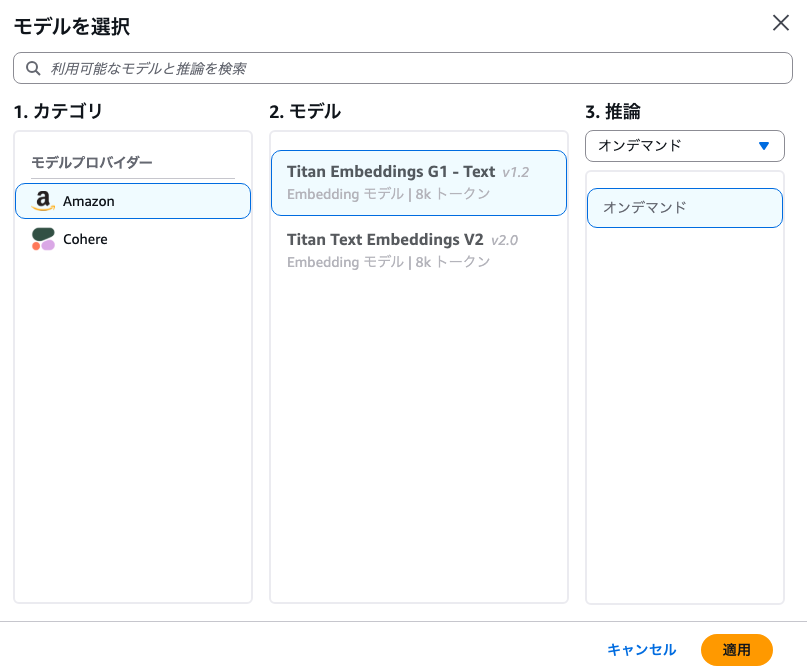Select the Cohere provider
The width and height of the screenshot is (807, 672).
click(x=133, y=239)
